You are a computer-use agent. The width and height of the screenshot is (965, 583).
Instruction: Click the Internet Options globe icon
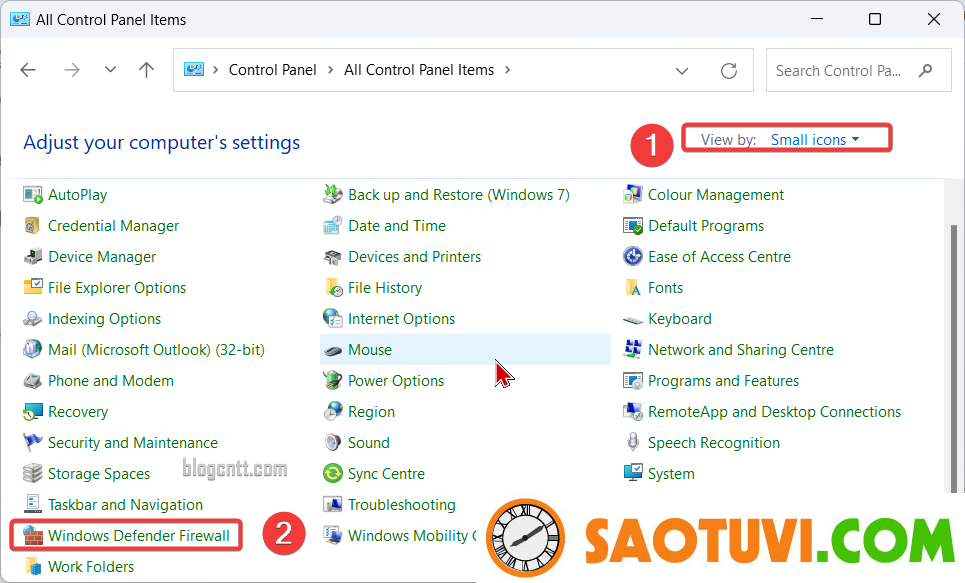pyautogui.click(x=333, y=319)
